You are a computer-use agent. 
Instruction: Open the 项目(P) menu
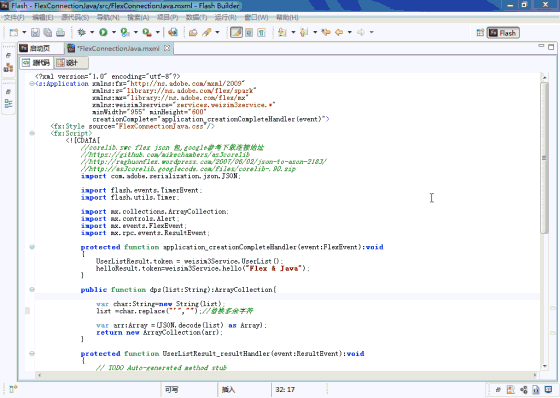tap(168, 17)
